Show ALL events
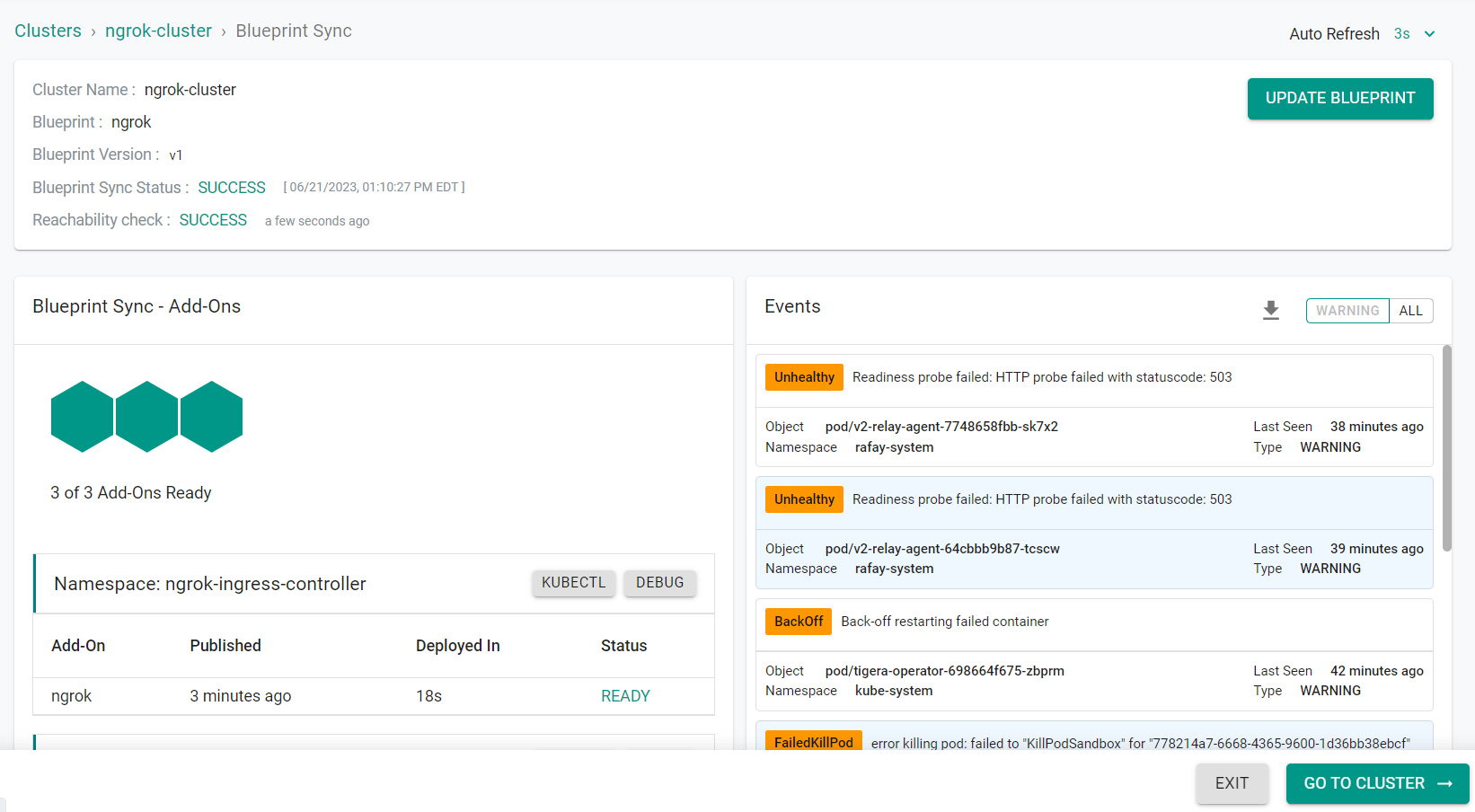Viewport: 1475px width, 812px height. 1410,311
